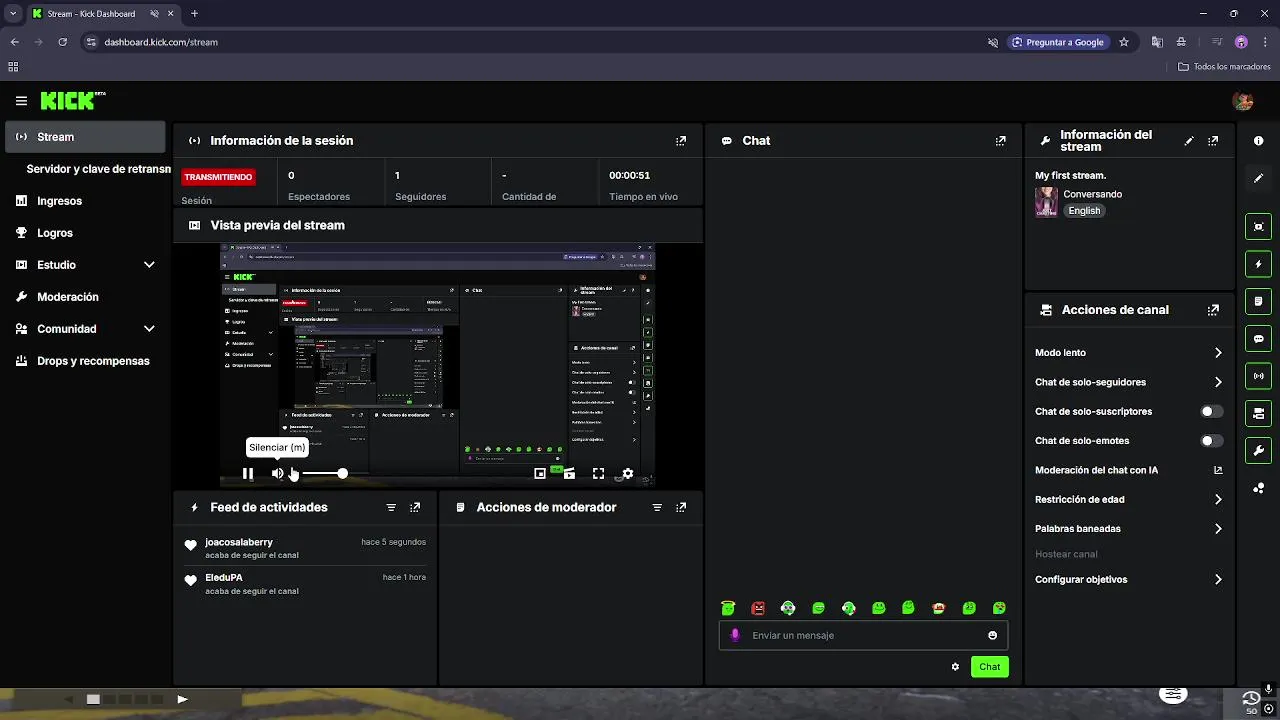Screen dimensions: 1280x720
Task: Toggle the broadcast session info widget in sidebar
Action: 1258,376
